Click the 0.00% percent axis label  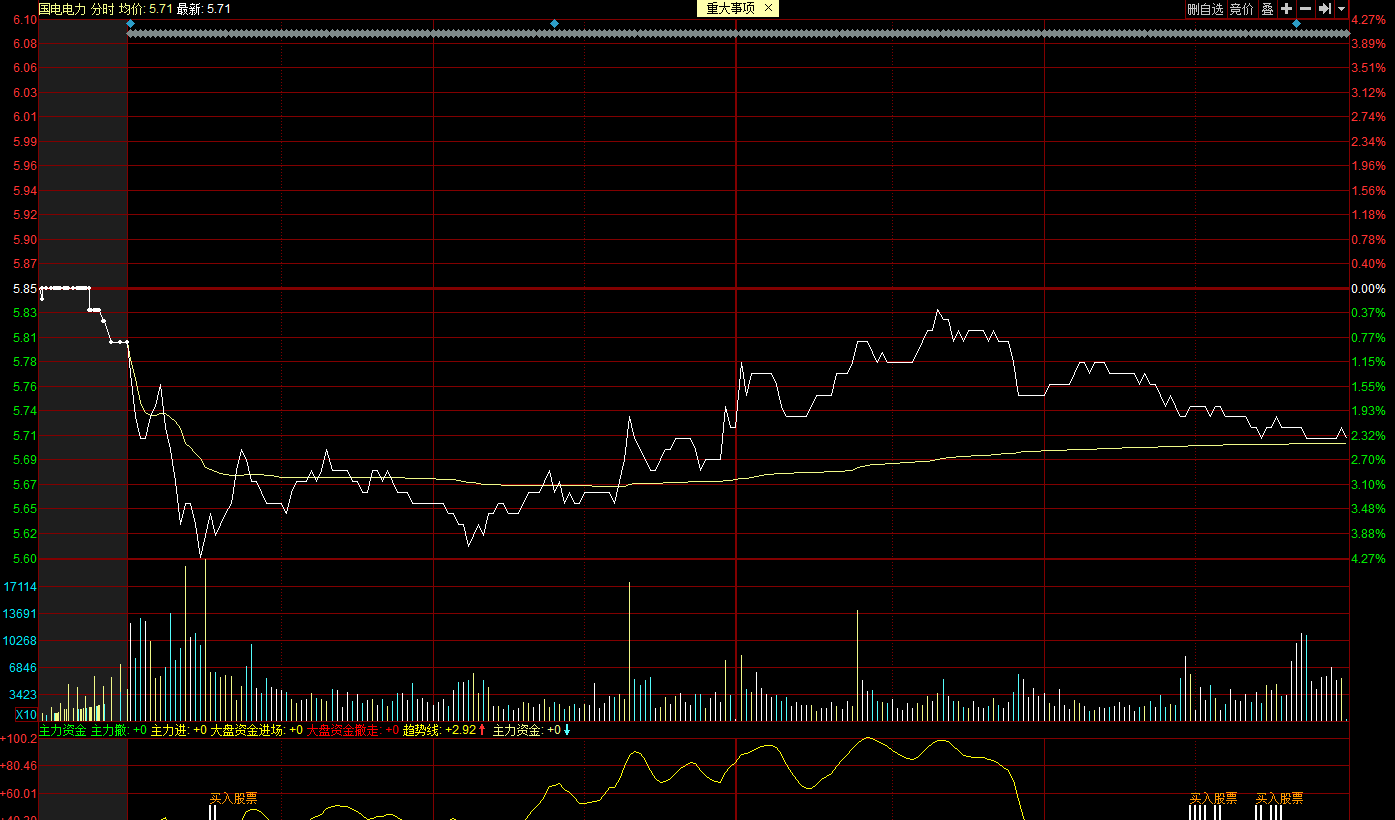coord(1367,288)
